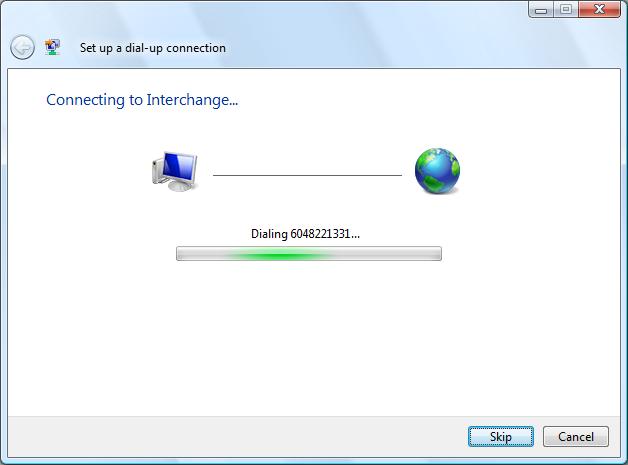Click the 'Connecting to Interchange...' heading
This screenshot has height=465, width=628.
(142, 100)
